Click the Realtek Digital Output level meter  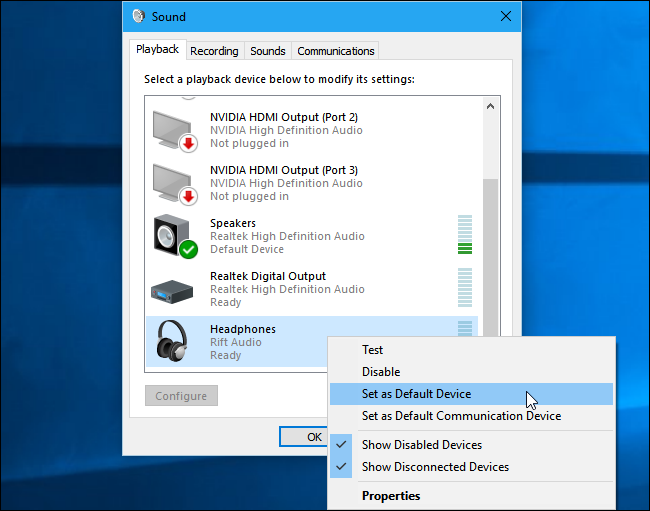(464, 288)
